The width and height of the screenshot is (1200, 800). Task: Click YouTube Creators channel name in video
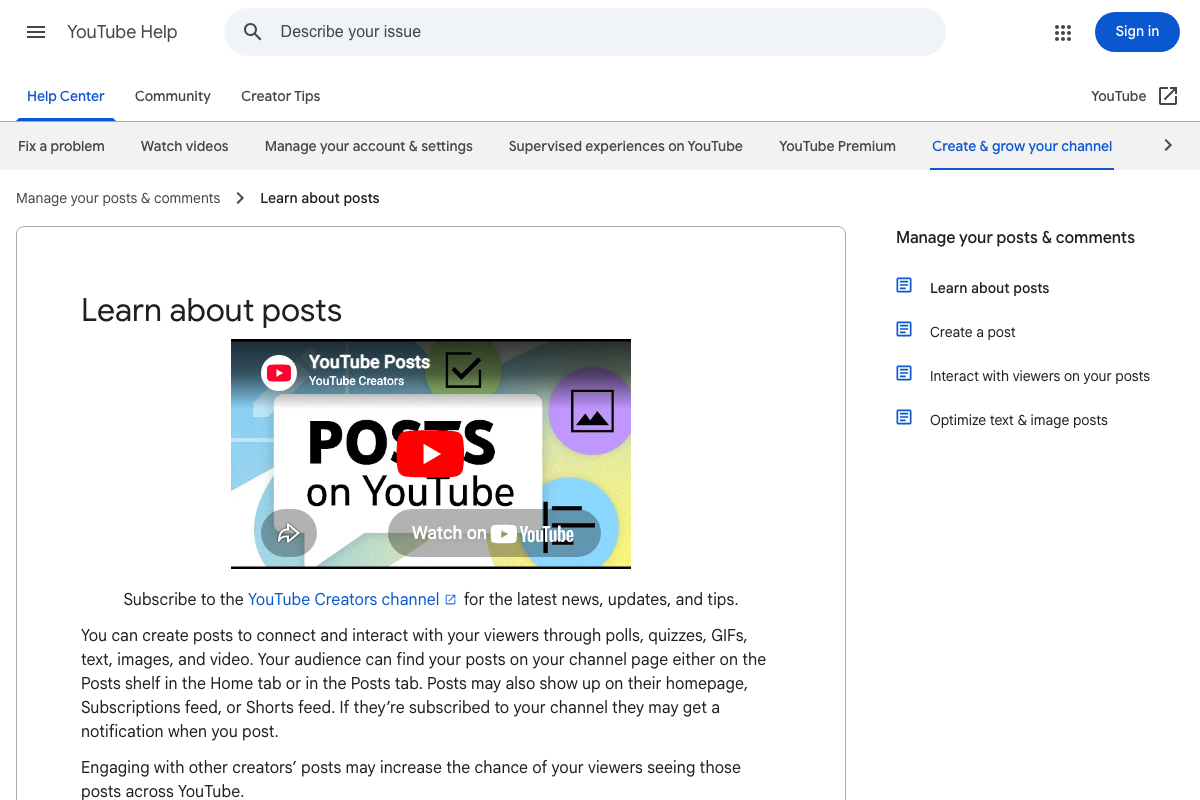click(356, 381)
